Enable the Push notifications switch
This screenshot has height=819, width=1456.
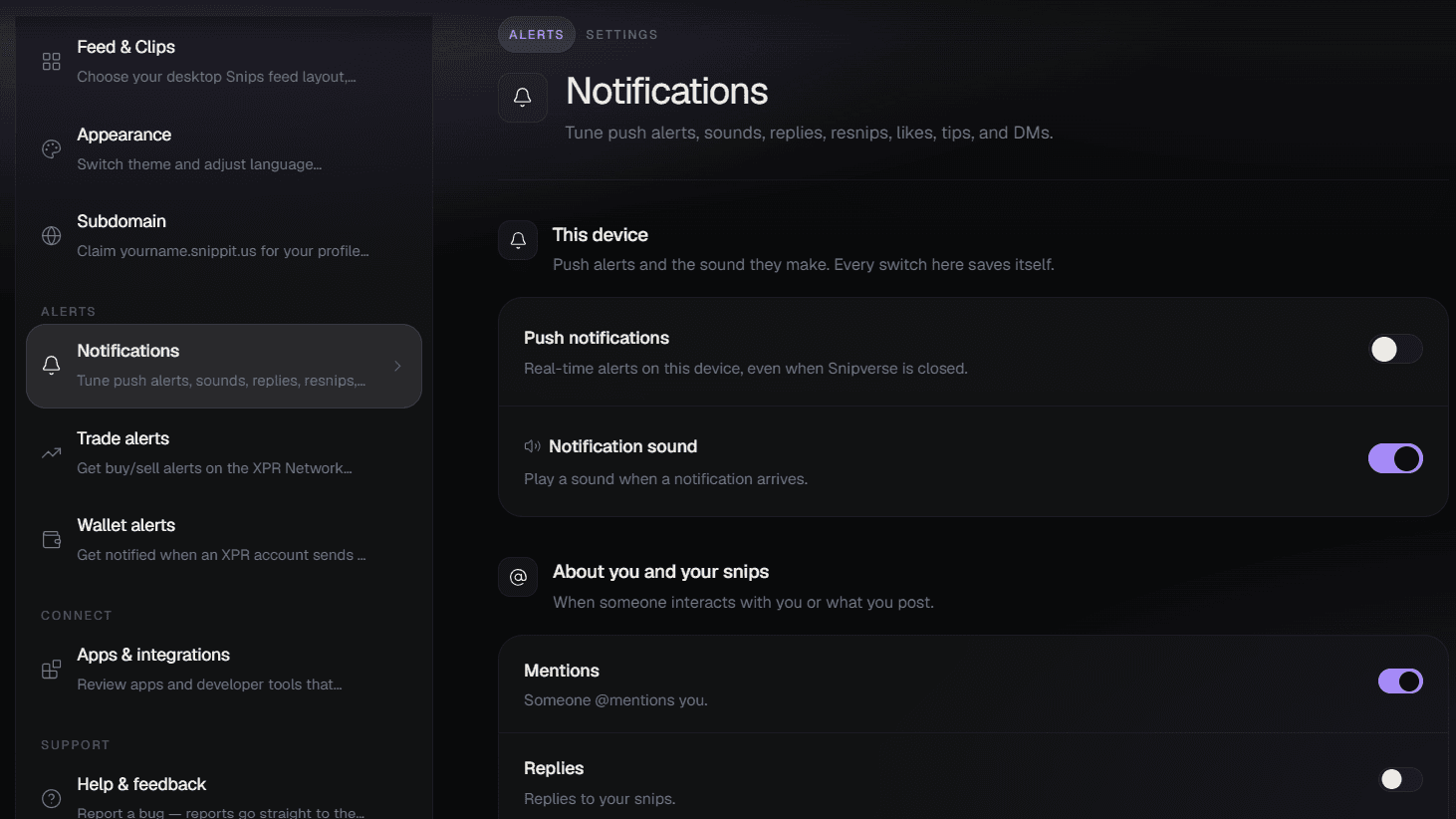click(x=1395, y=349)
